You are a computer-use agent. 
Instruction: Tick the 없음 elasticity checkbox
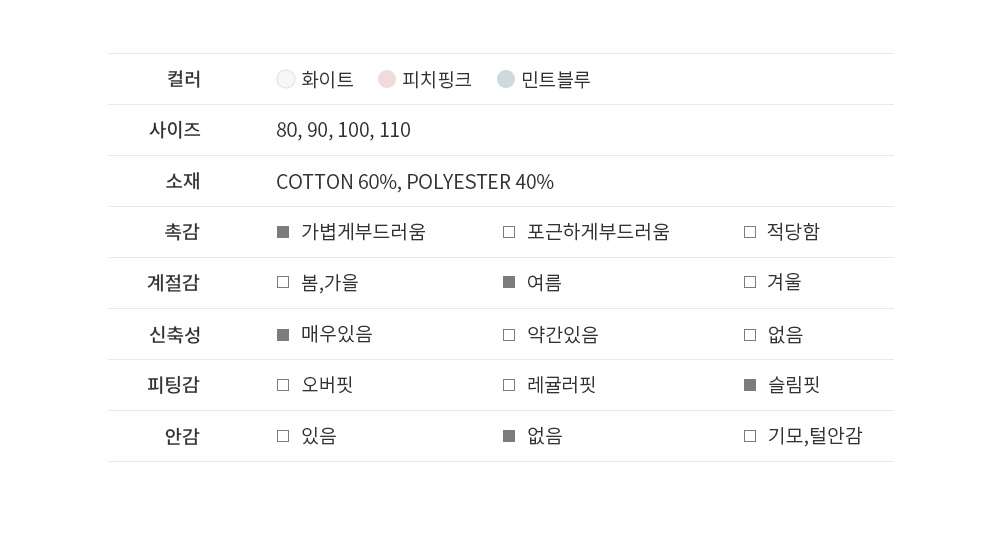coord(750,335)
